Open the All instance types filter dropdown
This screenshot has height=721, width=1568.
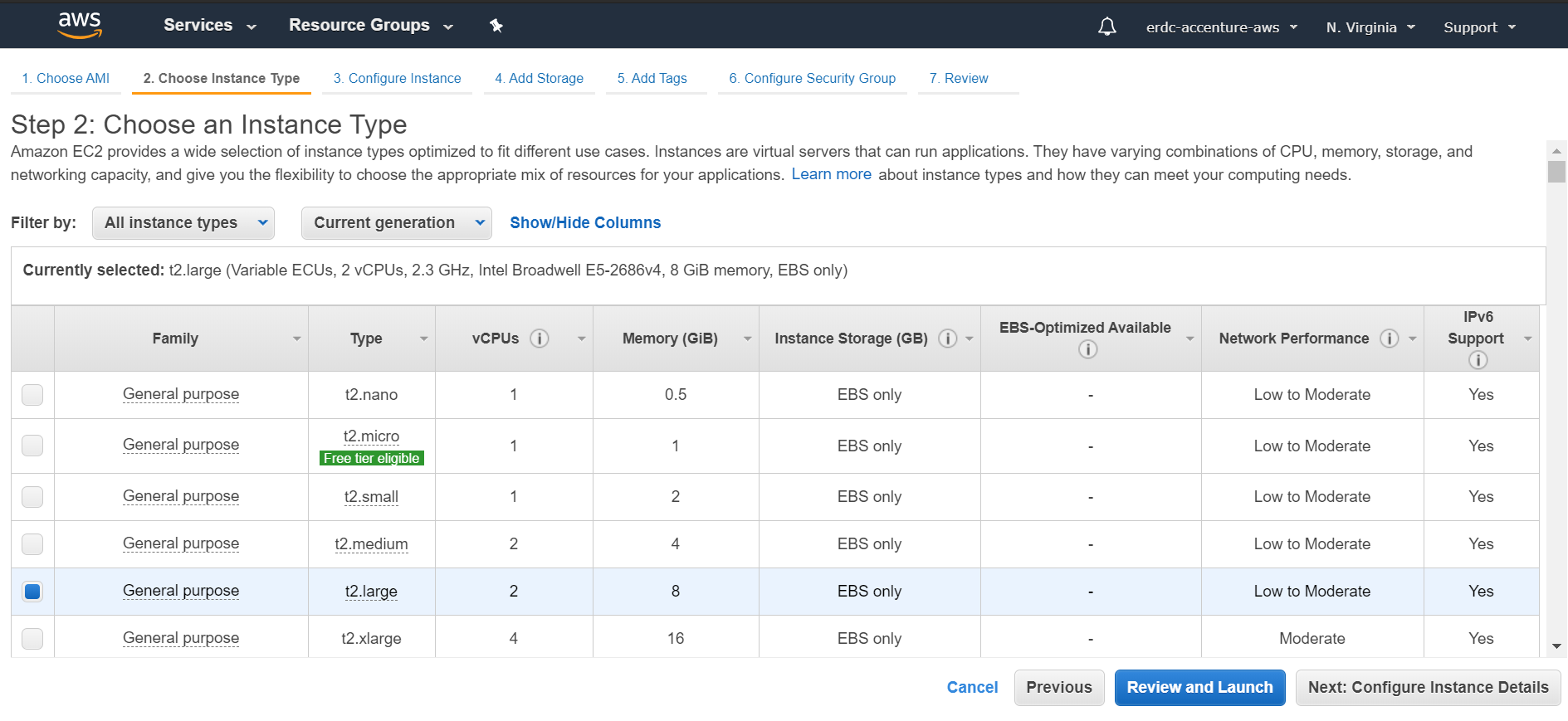[x=183, y=223]
